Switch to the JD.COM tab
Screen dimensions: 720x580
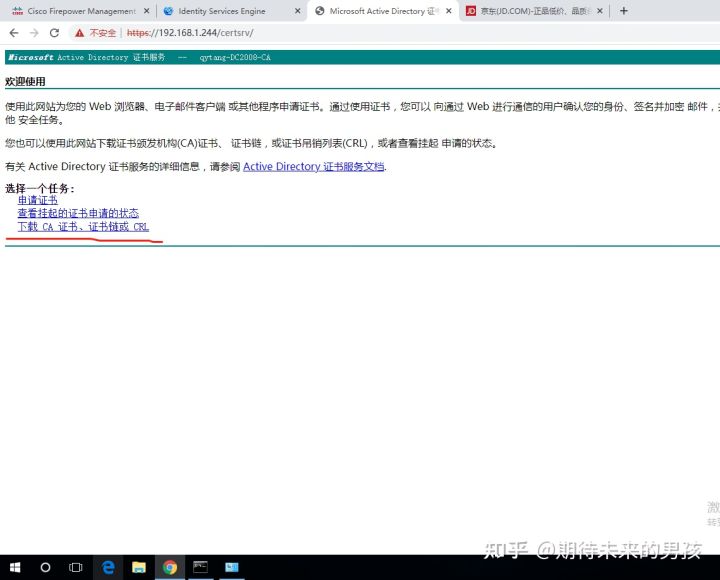tap(534, 11)
